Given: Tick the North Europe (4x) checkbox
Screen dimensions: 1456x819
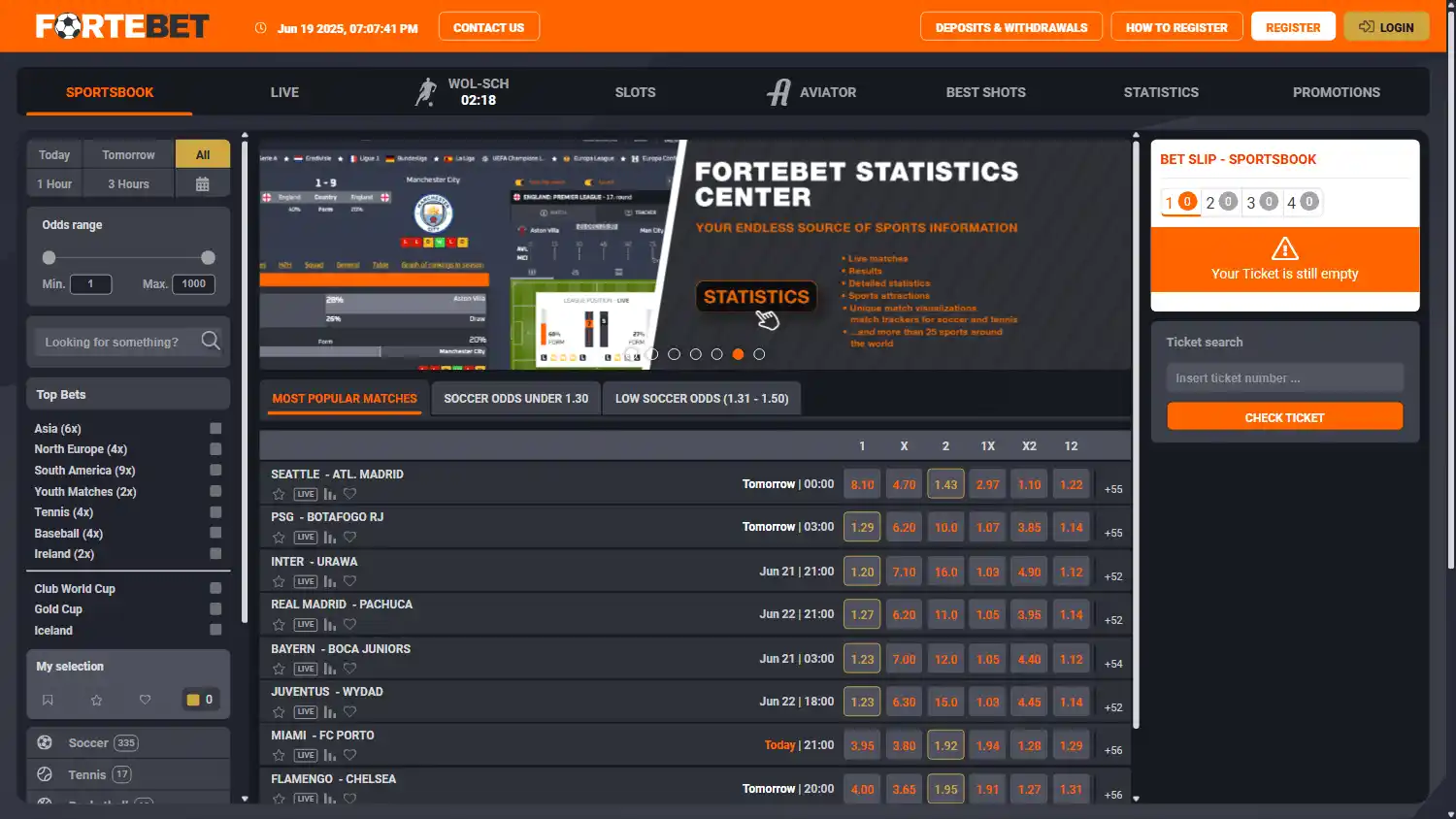Looking at the screenshot, I should click(215, 449).
